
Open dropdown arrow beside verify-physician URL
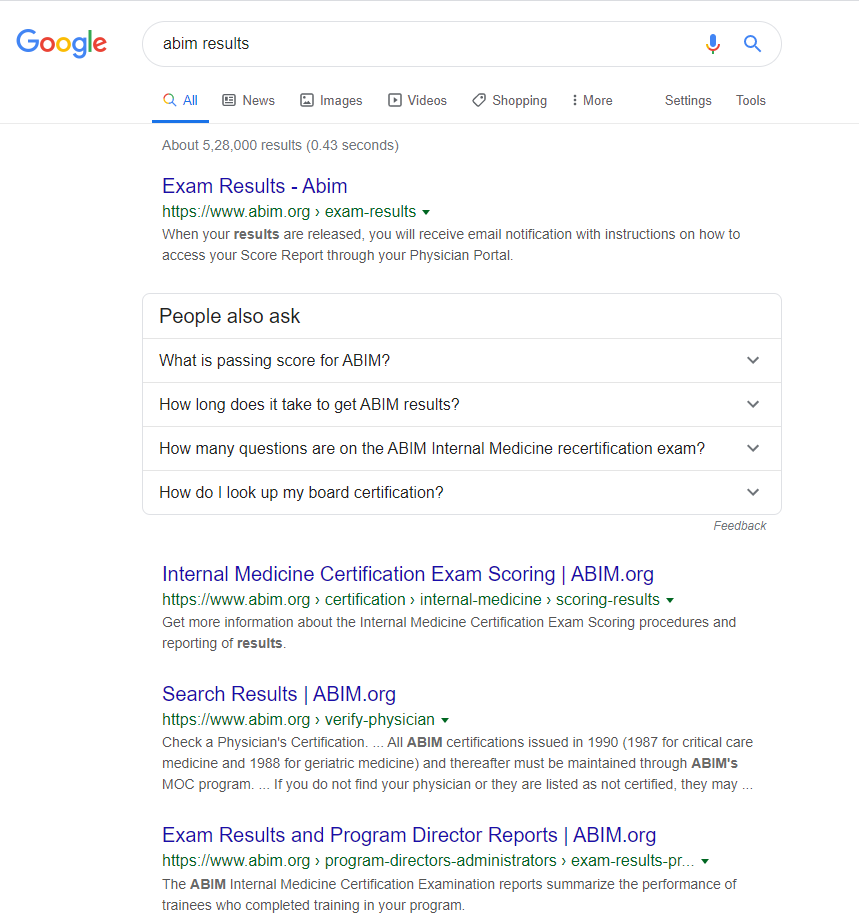pyautogui.click(x=445, y=720)
